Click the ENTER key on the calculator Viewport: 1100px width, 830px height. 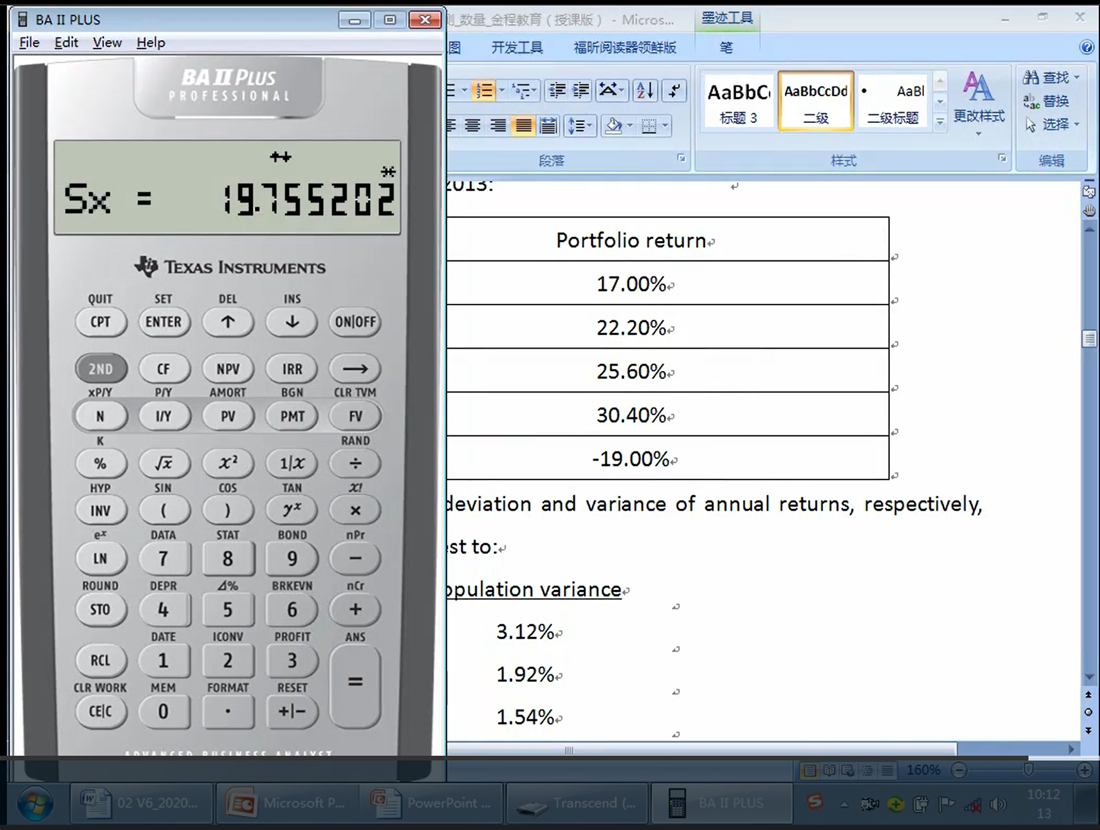pos(163,322)
